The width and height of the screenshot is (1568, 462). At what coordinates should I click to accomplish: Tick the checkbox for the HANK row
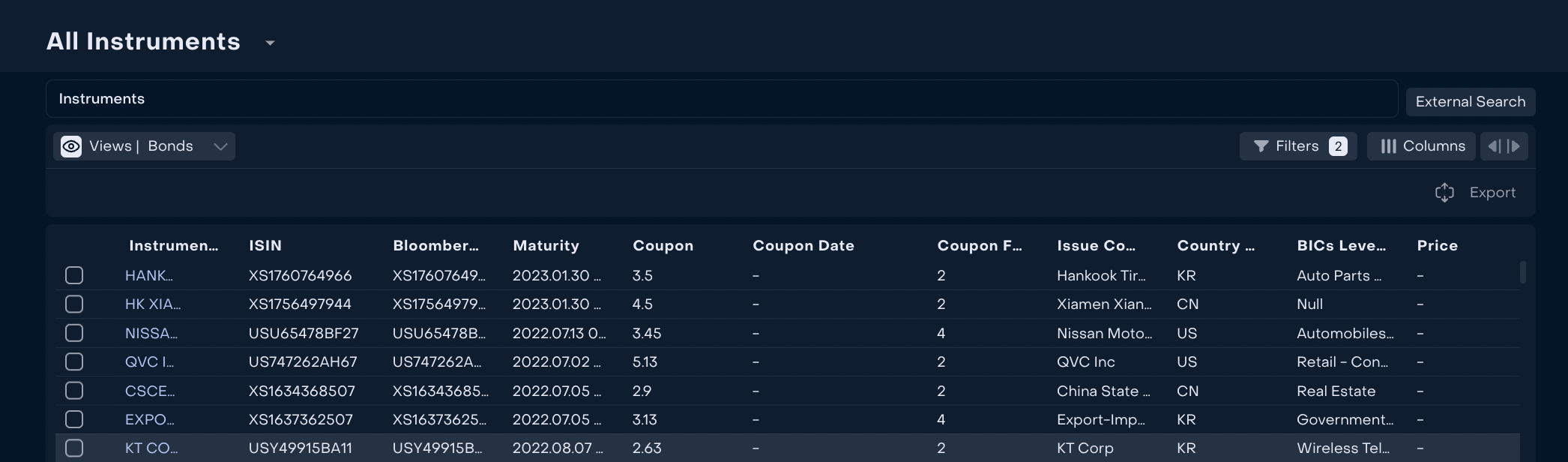[74, 275]
